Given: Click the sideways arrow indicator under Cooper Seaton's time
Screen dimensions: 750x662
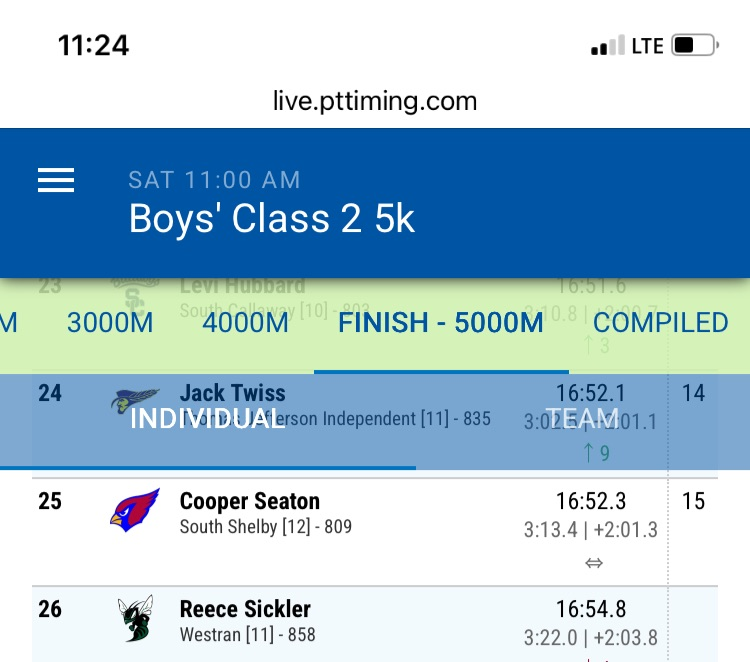Looking at the screenshot, I should pos(594,563).
